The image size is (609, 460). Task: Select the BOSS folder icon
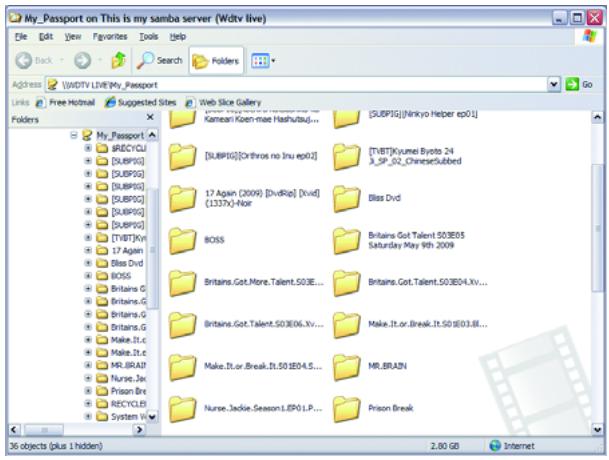pos(183,240)
